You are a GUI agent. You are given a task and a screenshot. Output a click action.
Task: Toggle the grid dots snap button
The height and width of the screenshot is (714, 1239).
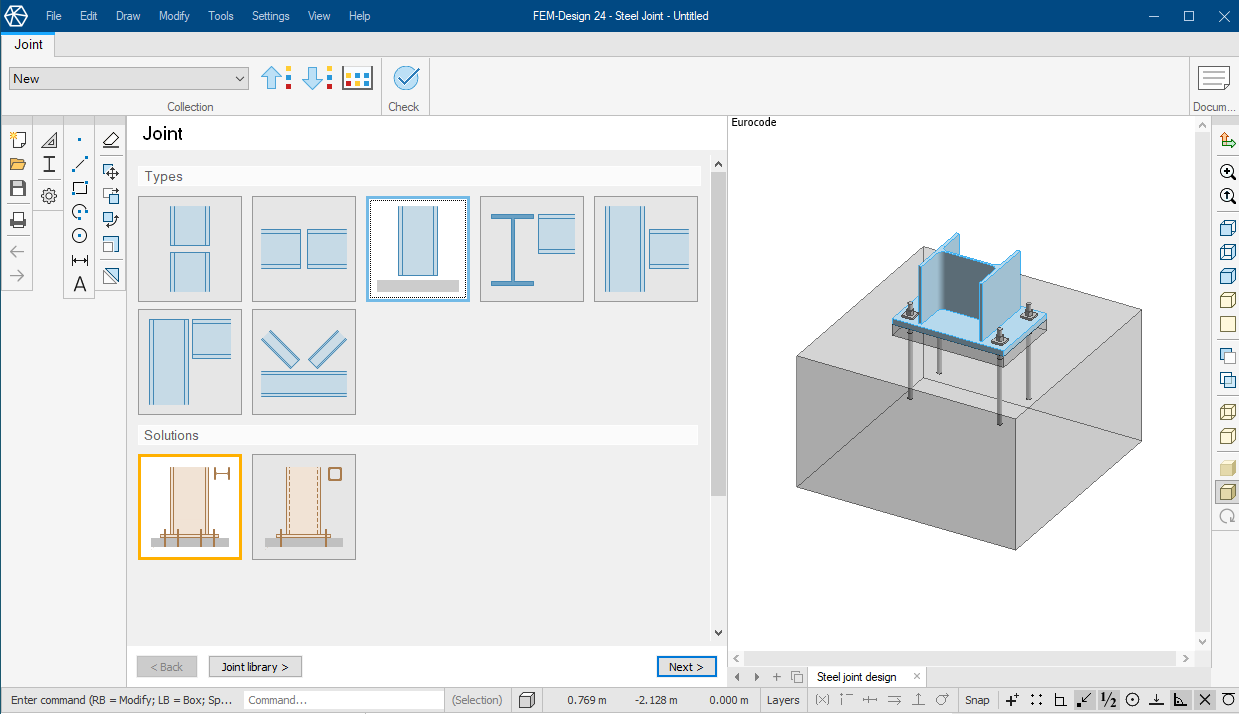coord(1036,700)
